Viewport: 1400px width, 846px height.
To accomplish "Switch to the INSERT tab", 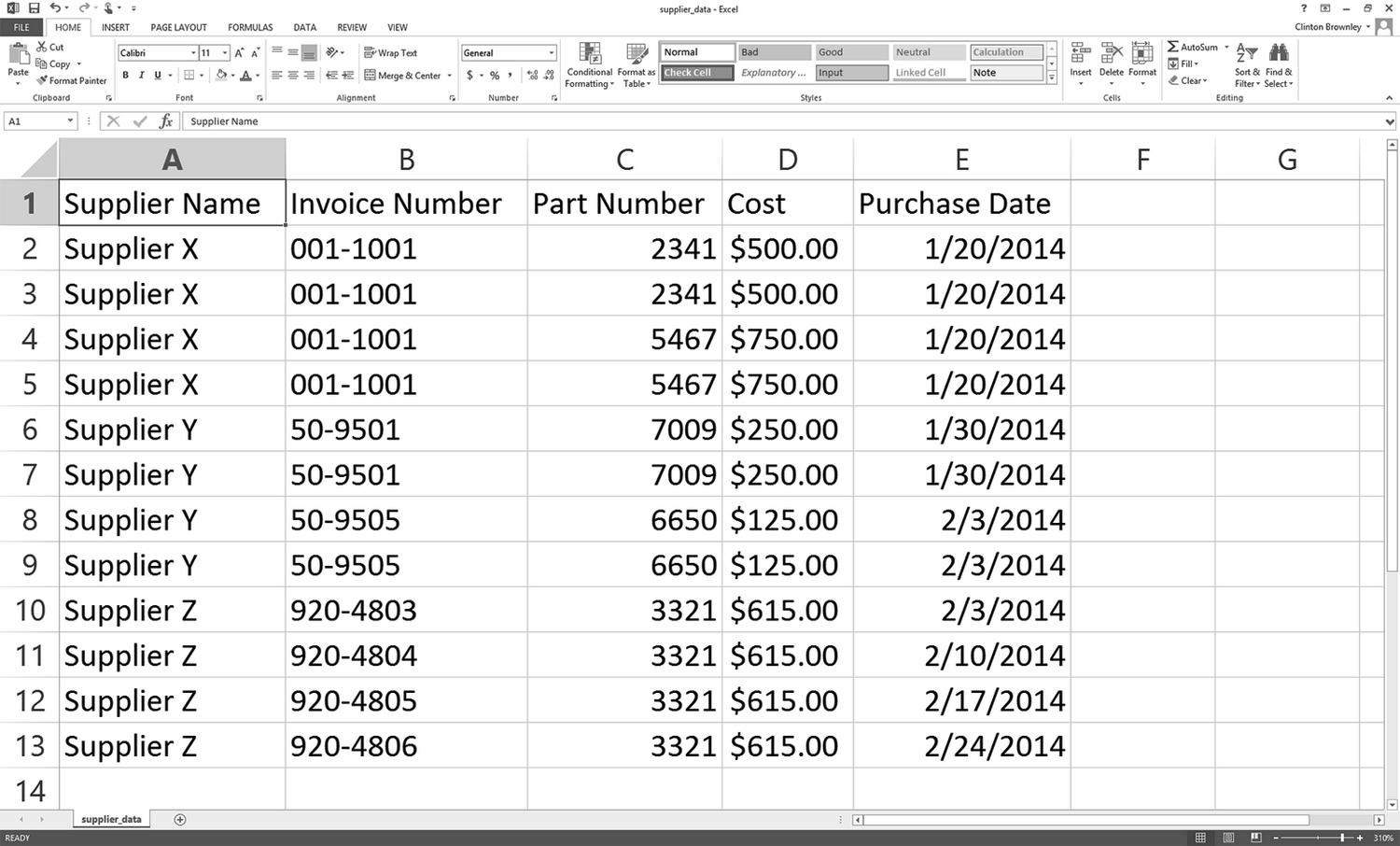I will (116, 27).
